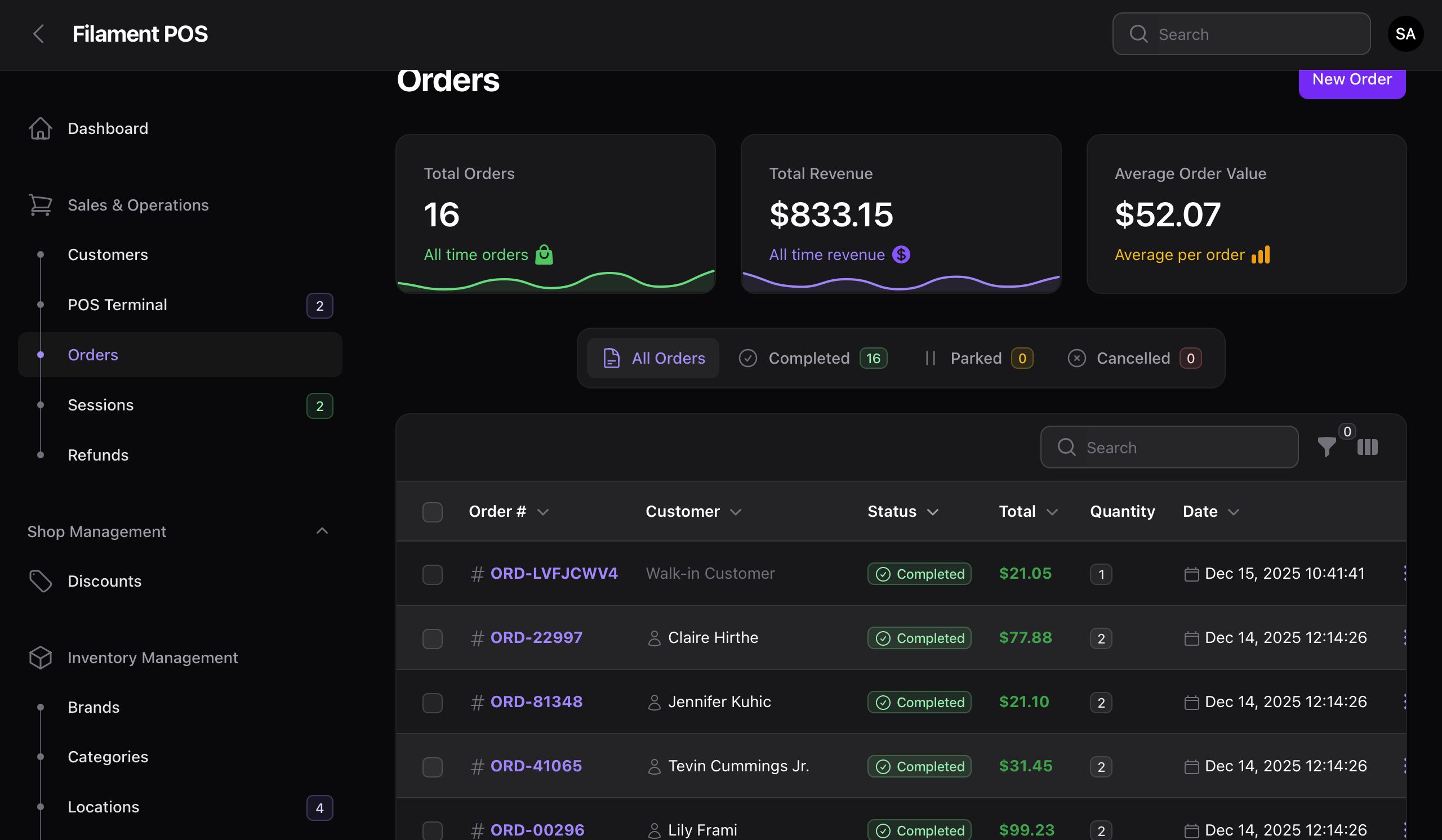Screen dimensions: 1442x840
Task: Click the Sales & Operations cart icon
Action: (40, 205)
